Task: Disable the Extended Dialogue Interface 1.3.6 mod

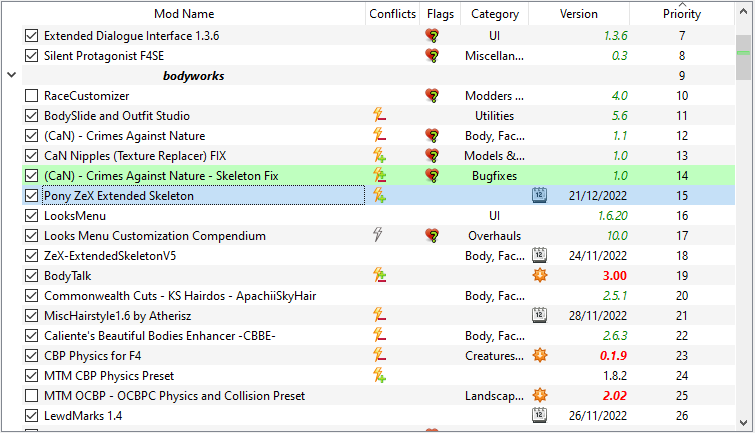Action: click(x=31, y=36)
